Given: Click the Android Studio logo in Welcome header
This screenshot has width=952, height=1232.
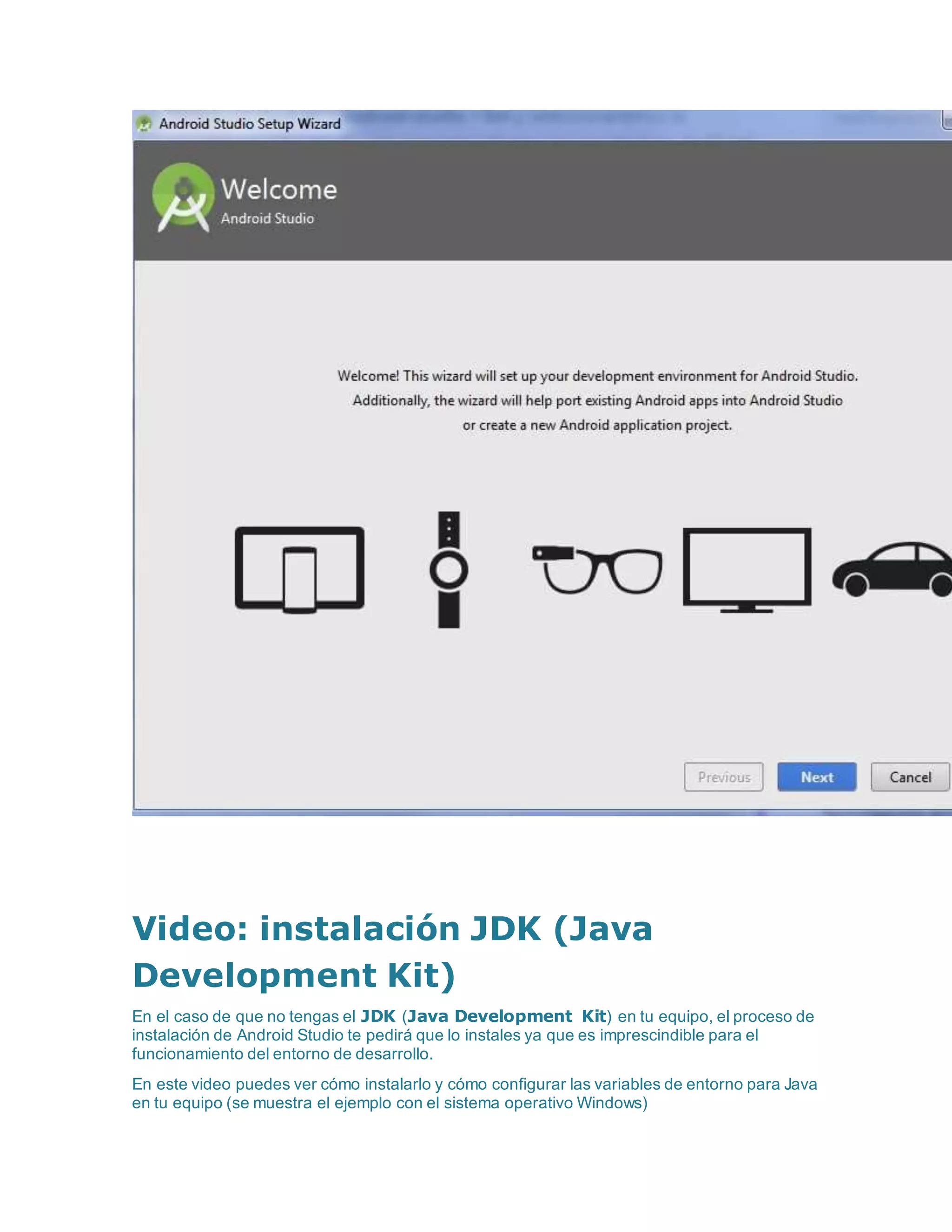Looking at the screenshot, I should (183, 197).
